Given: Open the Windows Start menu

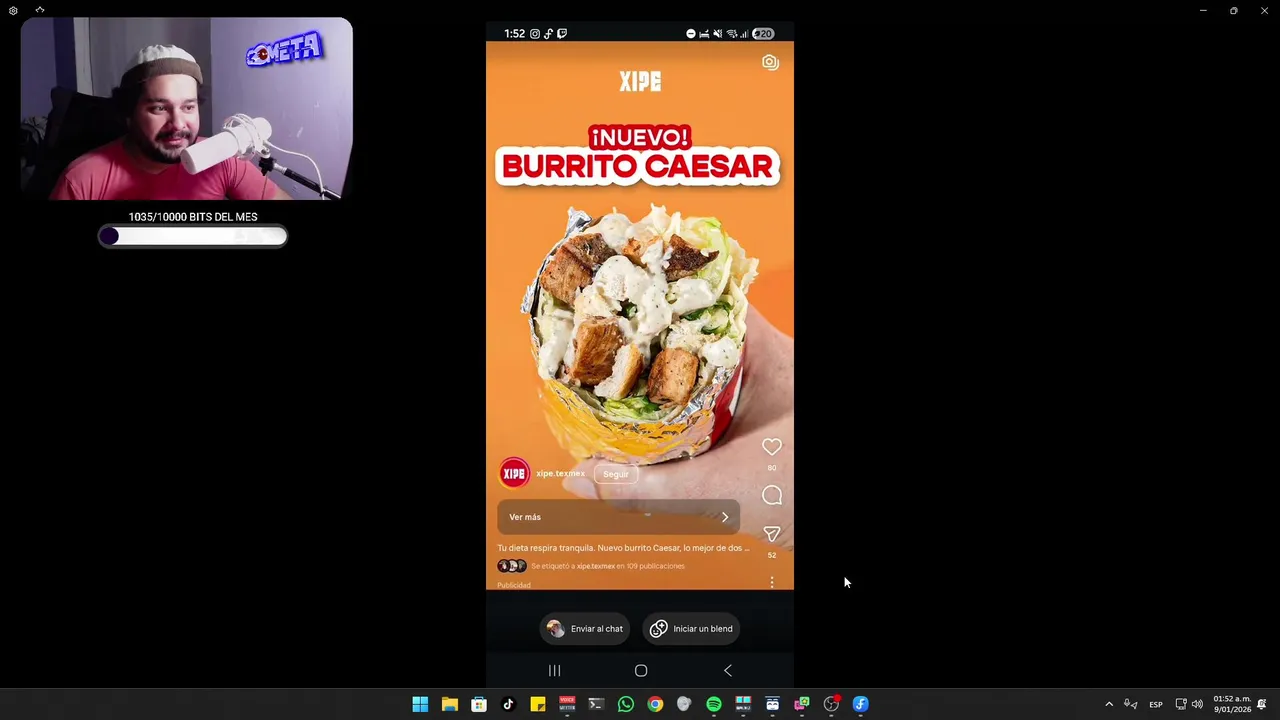Looking at the screenshot, I should (x=420, y=704).
